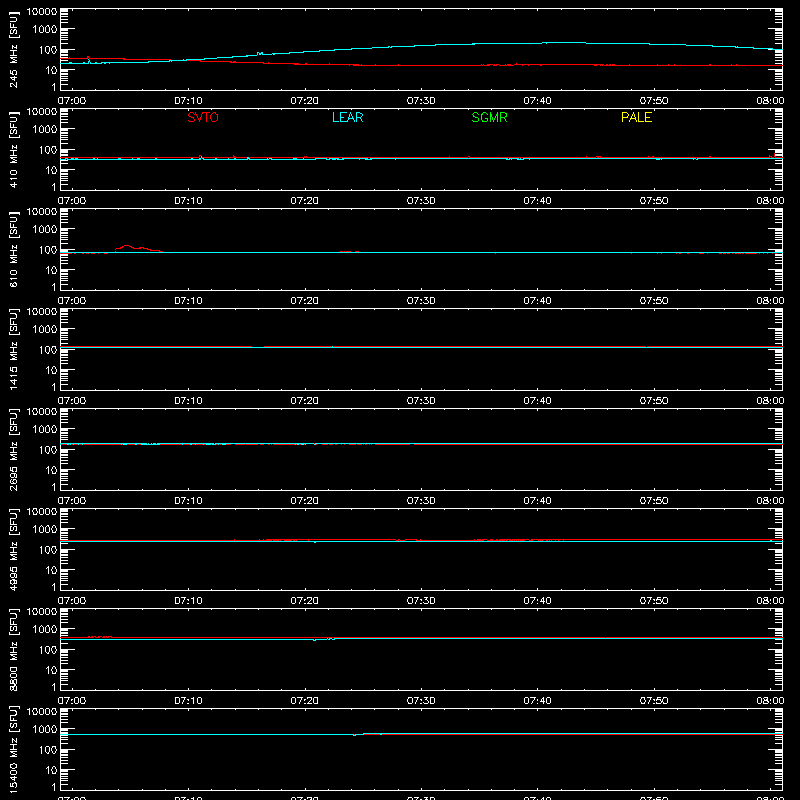Click the 07:40 tick of the 2695 MHz panel

point(537,501)
